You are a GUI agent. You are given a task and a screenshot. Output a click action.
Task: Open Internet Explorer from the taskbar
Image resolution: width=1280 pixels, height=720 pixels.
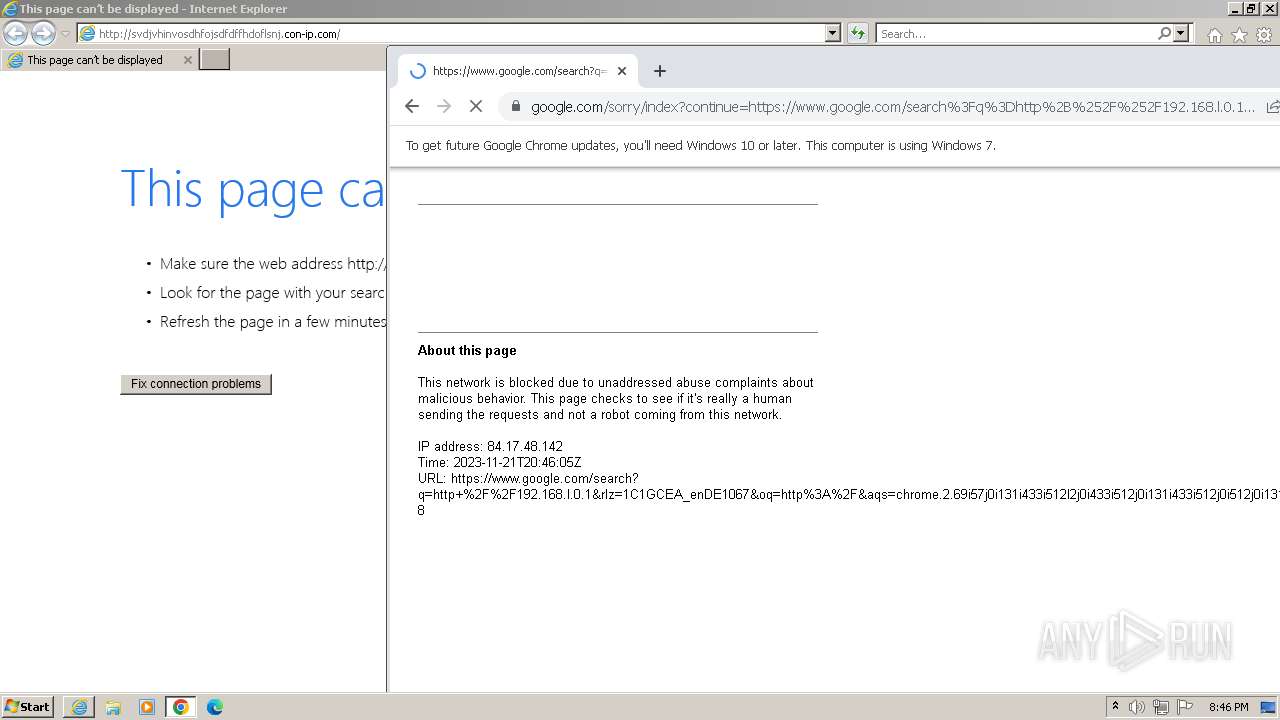[79, 707]
